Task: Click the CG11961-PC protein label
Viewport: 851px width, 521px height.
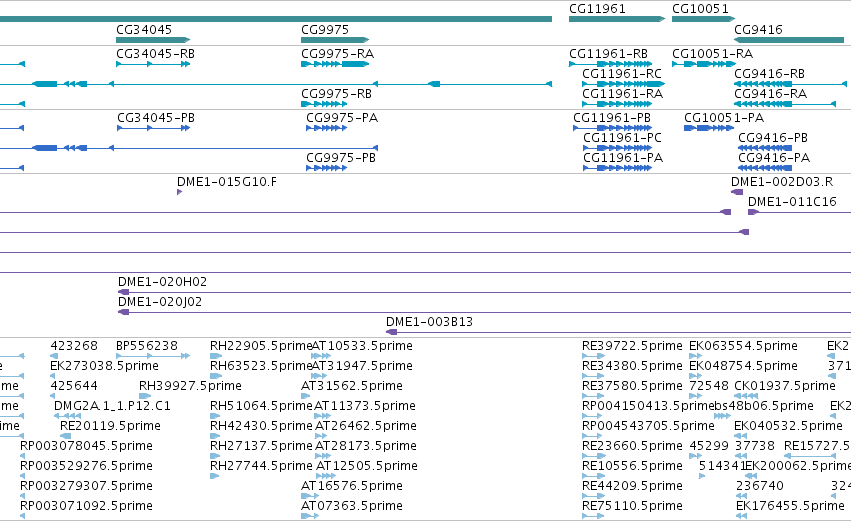Action: pyautogui.click(x=623, y=138)
